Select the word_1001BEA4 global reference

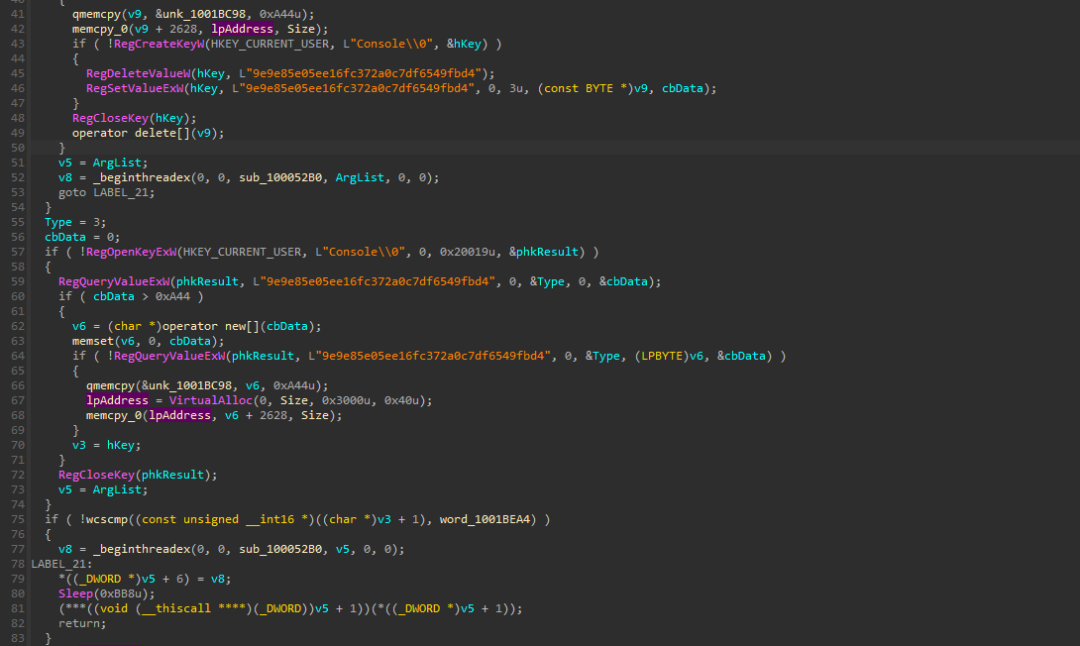click(484, 520)
